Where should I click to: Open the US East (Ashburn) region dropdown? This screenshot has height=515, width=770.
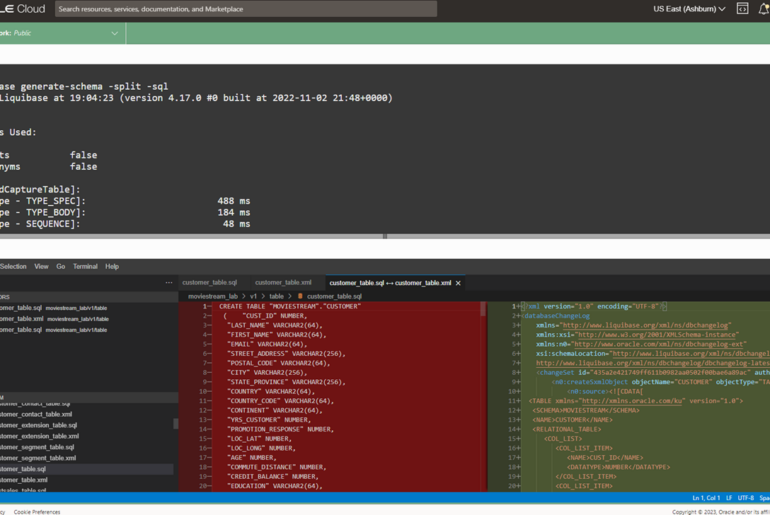689,9
